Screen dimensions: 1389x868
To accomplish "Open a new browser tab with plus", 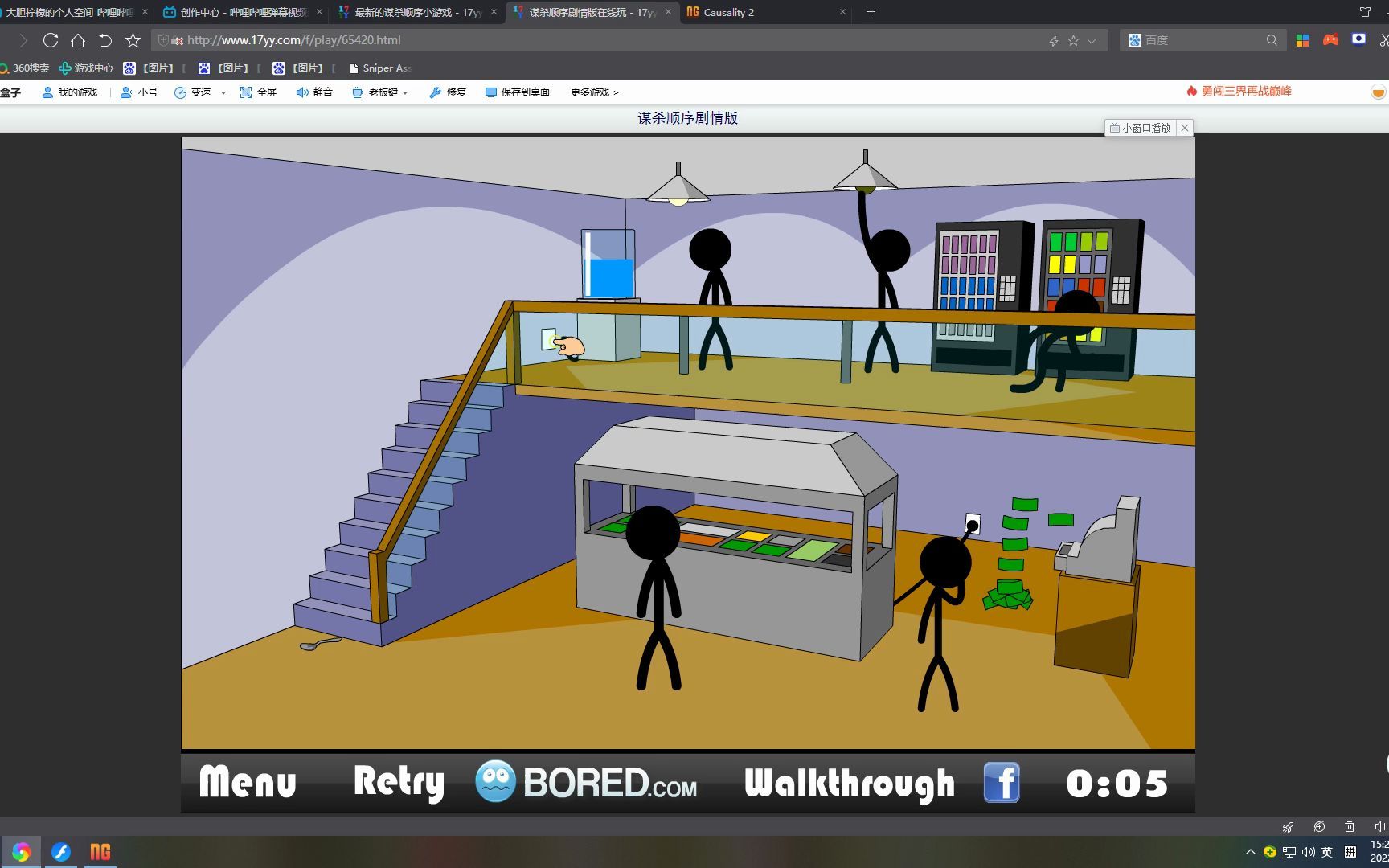I will pos(871,12).
